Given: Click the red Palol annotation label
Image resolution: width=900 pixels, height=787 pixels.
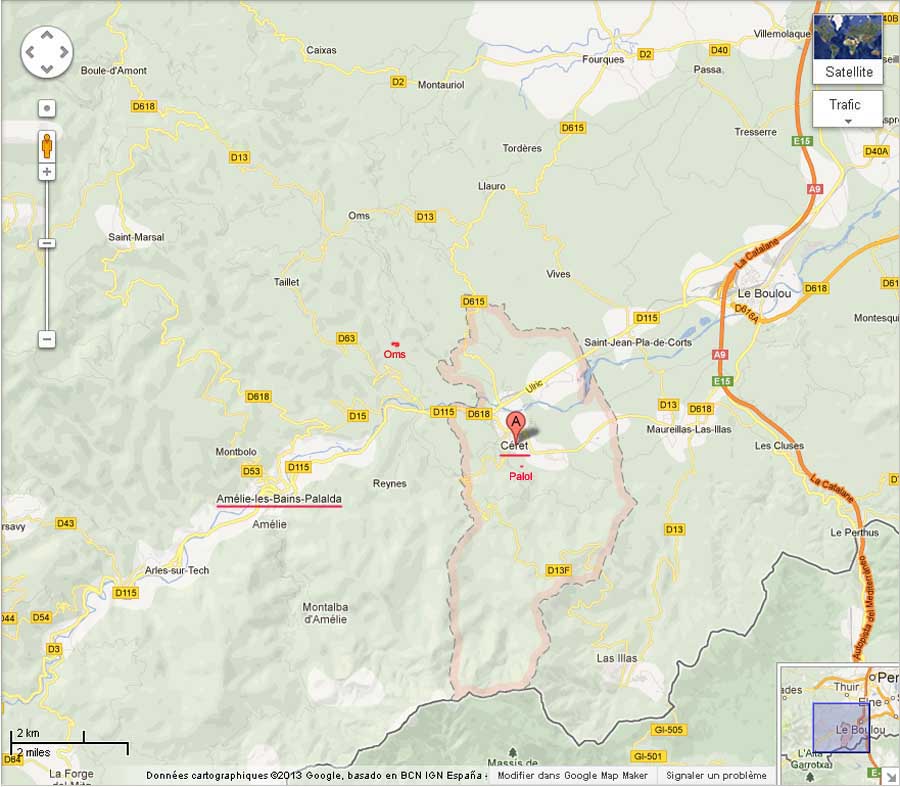Looking at the screenshot, I should (521, 476).
